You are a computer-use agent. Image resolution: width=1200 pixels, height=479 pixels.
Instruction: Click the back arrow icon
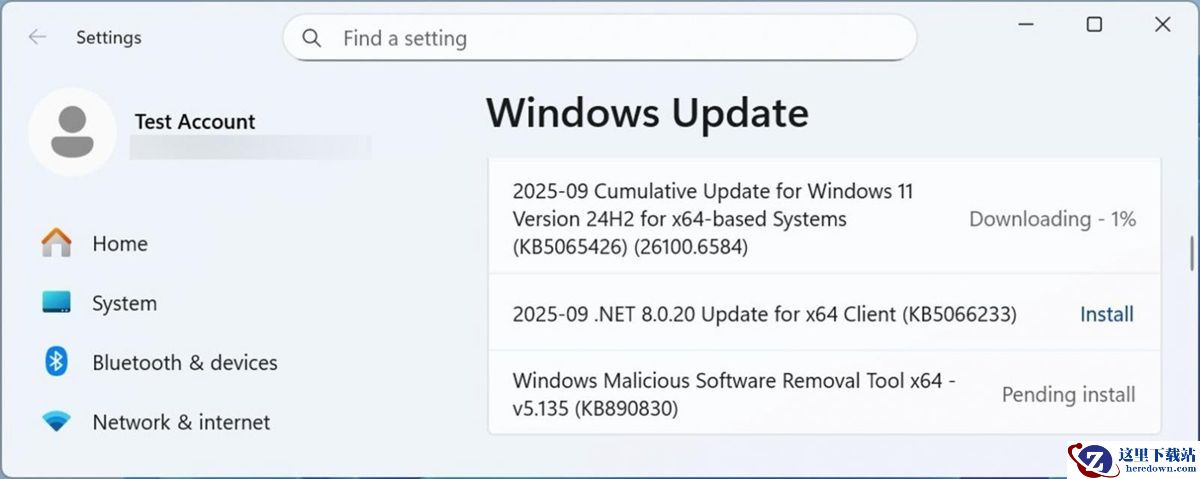pos(38,37)
